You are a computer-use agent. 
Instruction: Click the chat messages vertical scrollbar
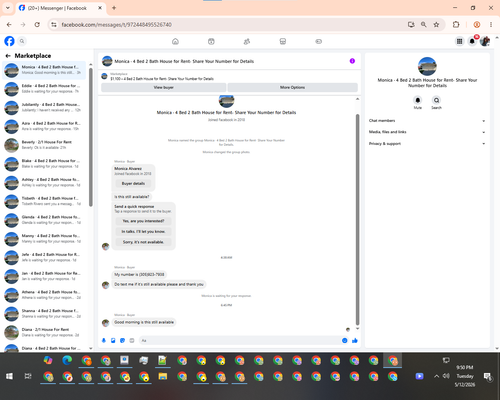(x=357, y=219)
